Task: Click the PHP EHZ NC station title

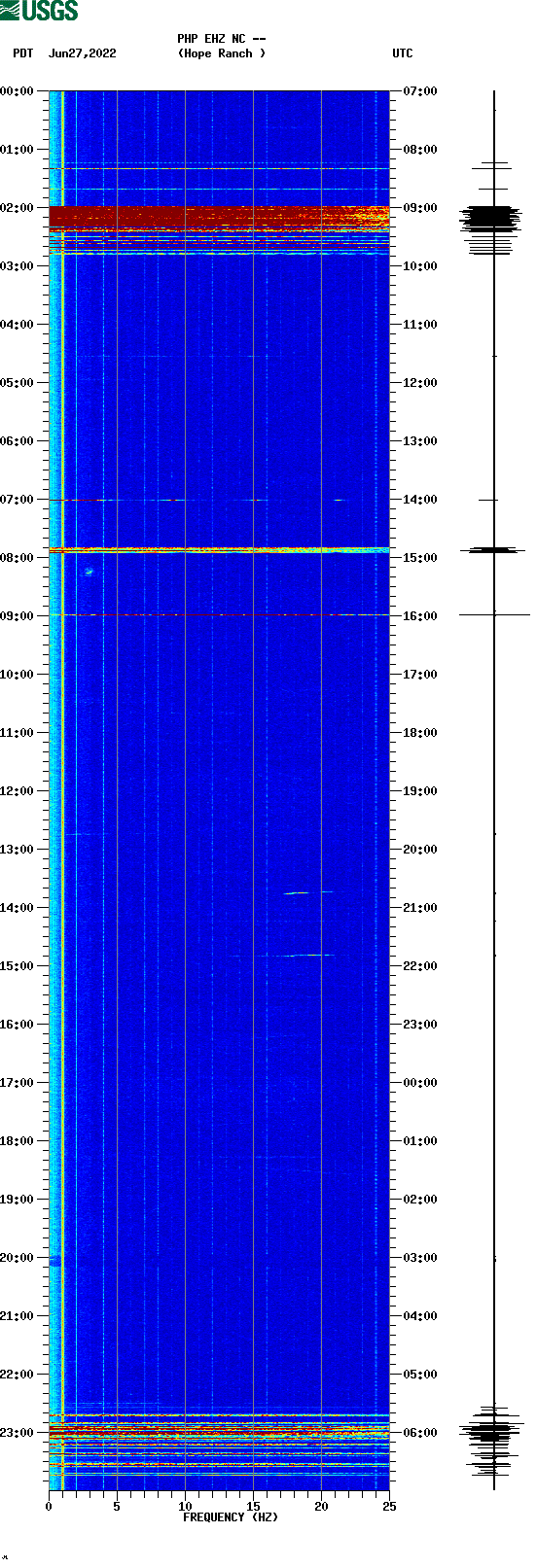Action: click(222, 39)
